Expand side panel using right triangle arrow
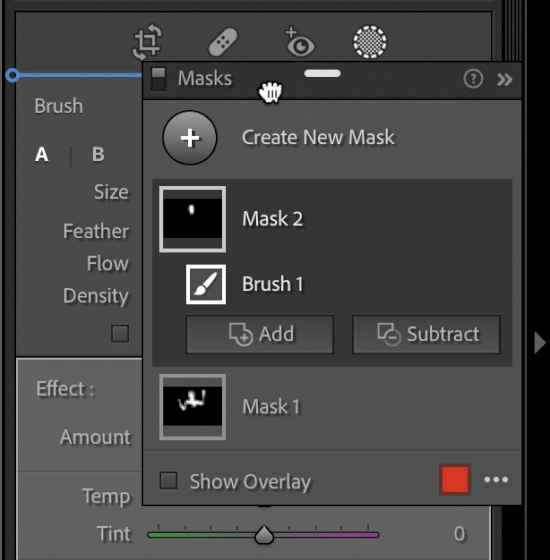Image resolution: width=550 pixels, height=560 pixels. click(540, 343)
